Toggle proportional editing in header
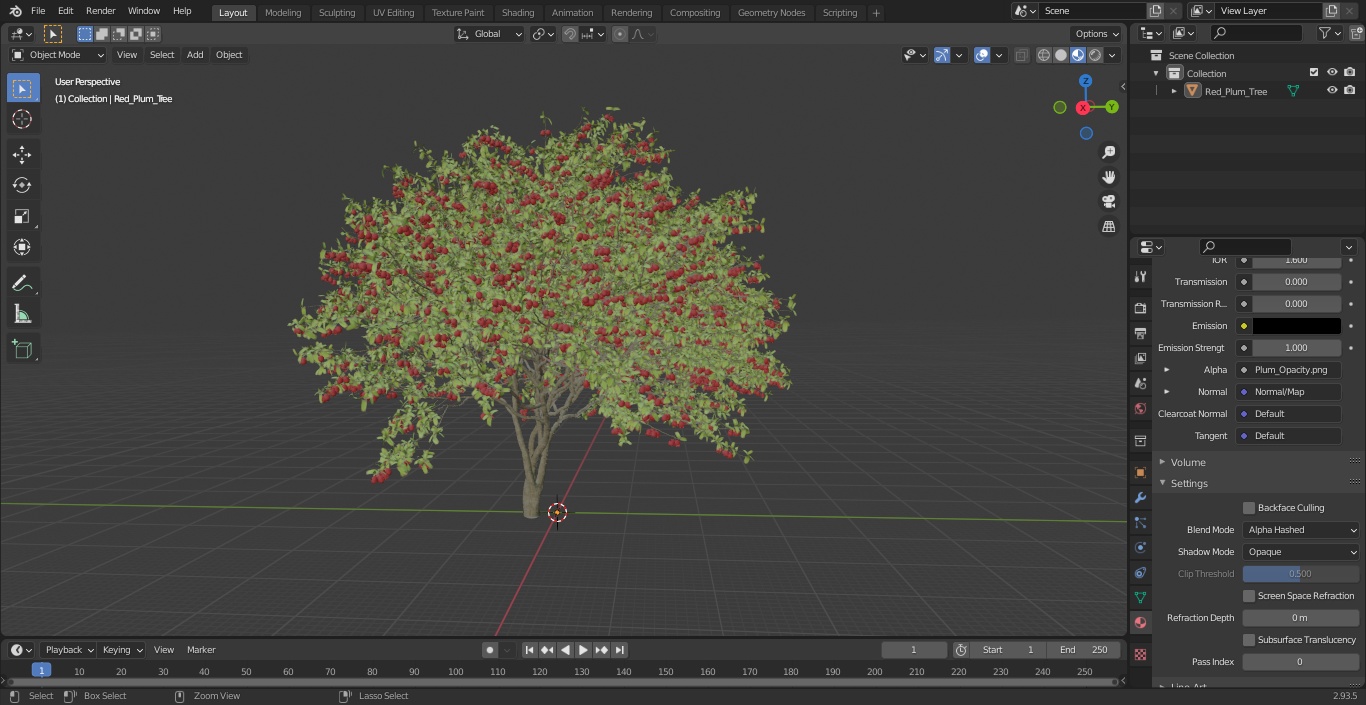 click(x=620, y=34)
